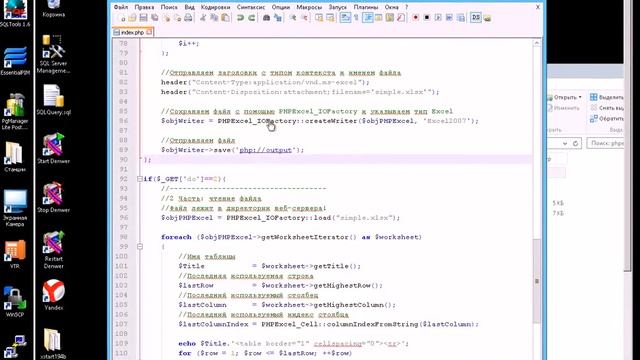The image size is (640, 360).
Task: Click the Zoom In toolbar icon
Action: pyautogui.click(x=293, y=18)
